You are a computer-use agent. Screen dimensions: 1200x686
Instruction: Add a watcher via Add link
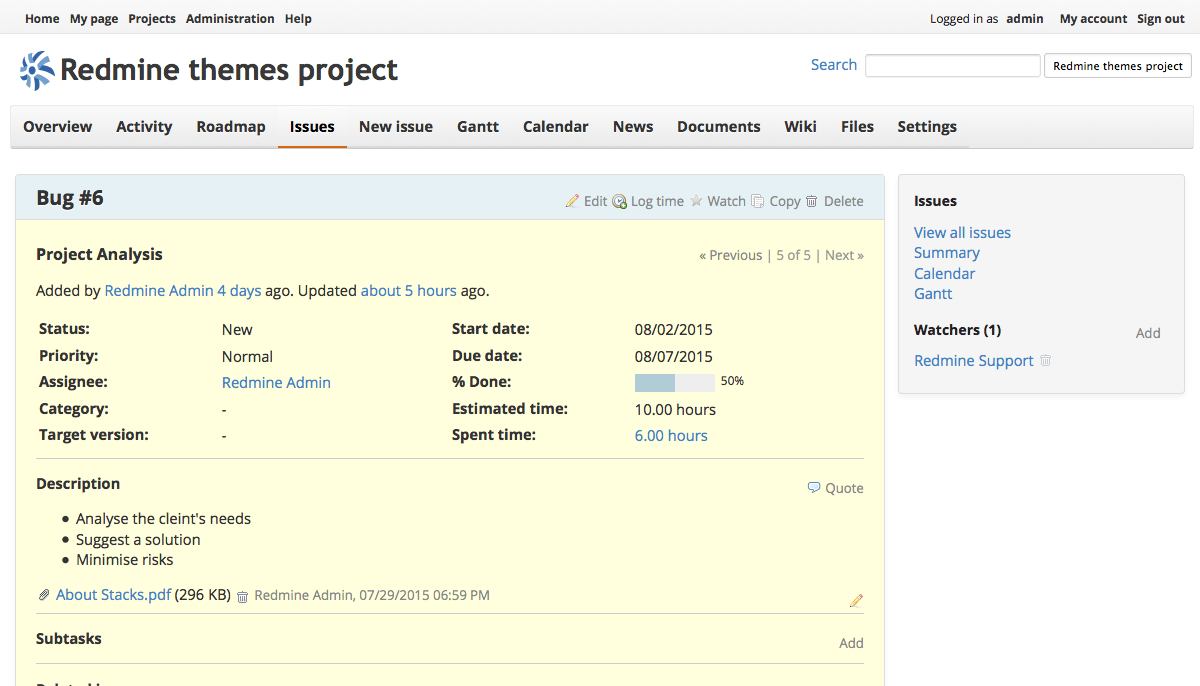point(1148,333)
